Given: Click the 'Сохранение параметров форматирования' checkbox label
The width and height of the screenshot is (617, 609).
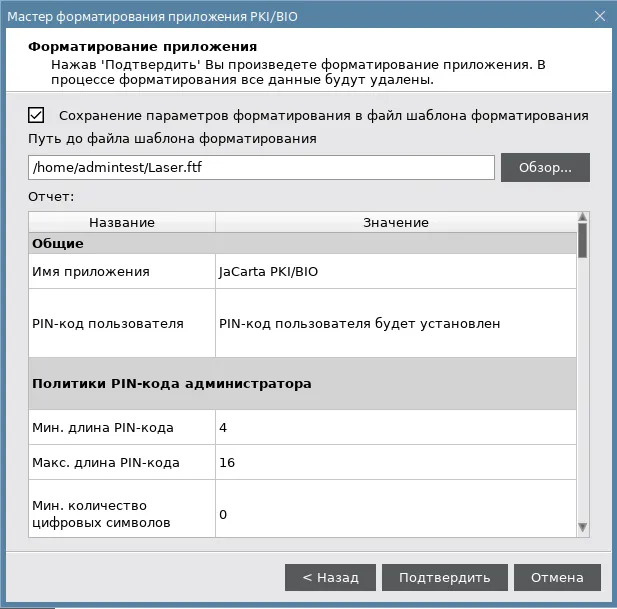Looking at the screenshot, I should pos(323,116).
